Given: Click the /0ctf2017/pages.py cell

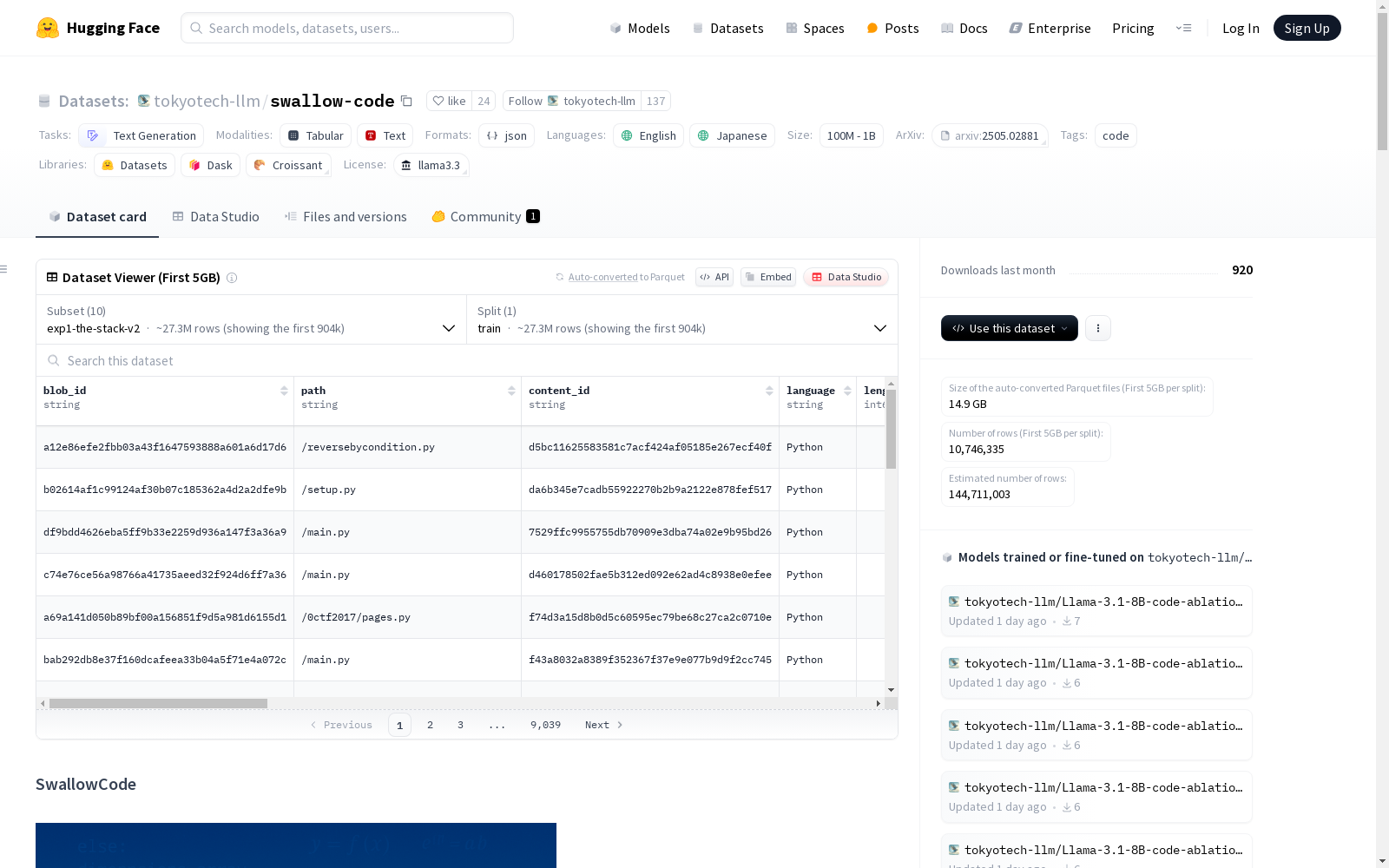Looking at the screenshot, I should 407,617.
